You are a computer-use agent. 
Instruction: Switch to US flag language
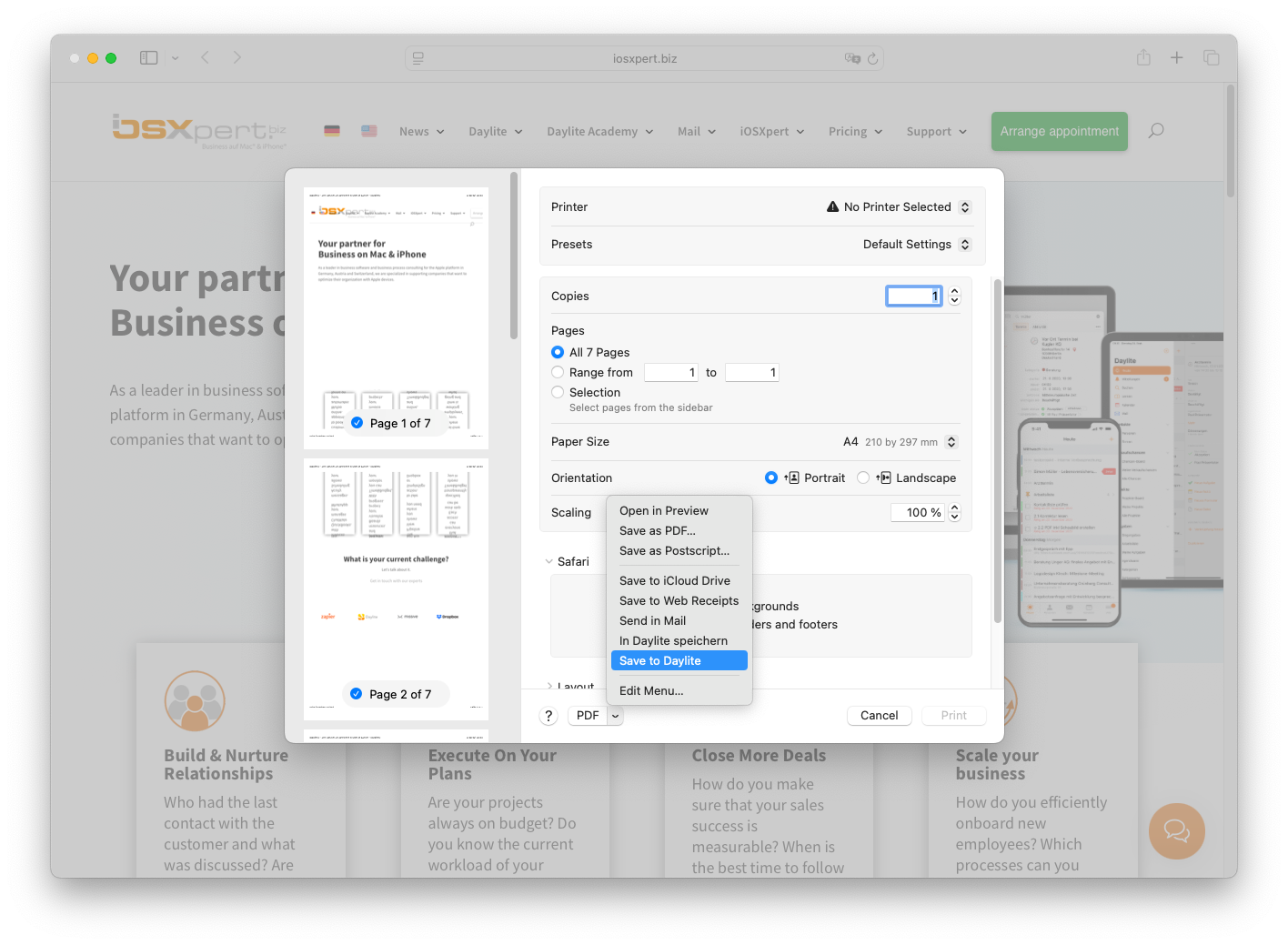click(369, 131)
